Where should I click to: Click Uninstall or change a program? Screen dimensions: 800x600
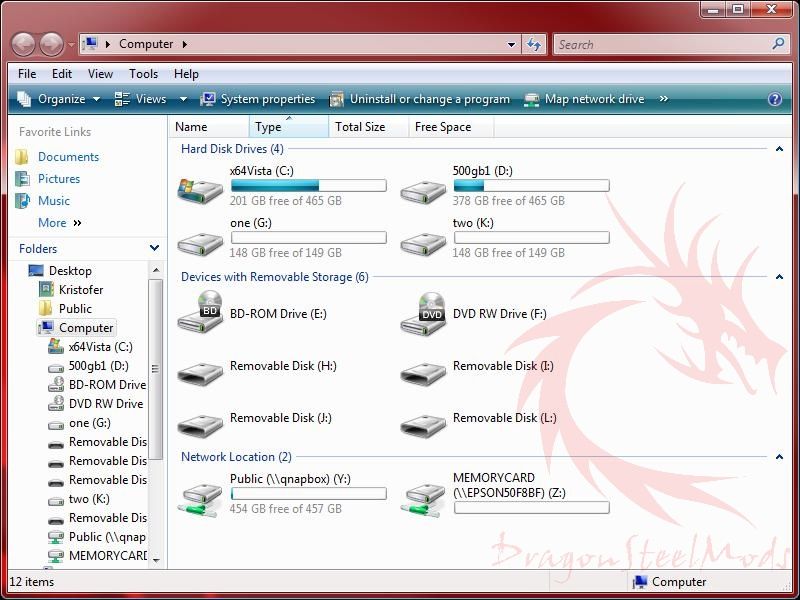(419, 99)
